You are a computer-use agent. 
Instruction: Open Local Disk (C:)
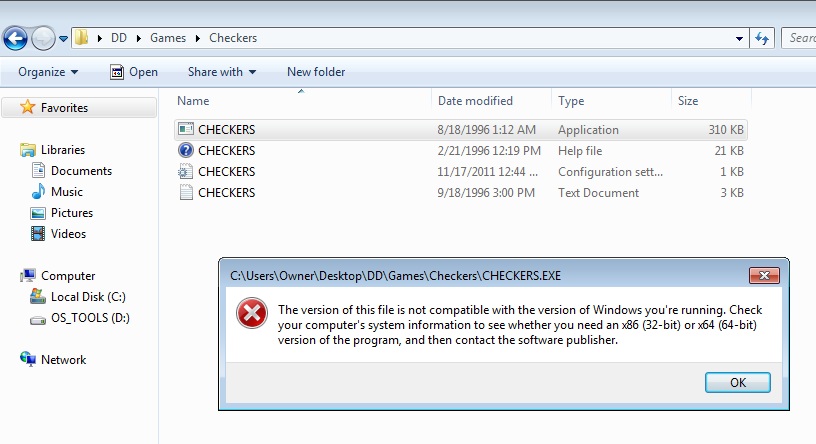coord(88,297)
